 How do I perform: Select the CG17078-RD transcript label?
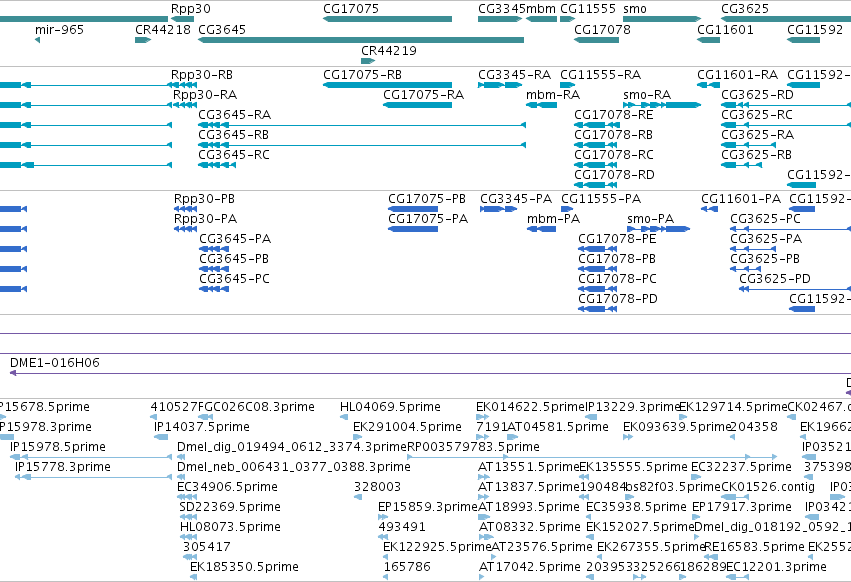point(614,175)
